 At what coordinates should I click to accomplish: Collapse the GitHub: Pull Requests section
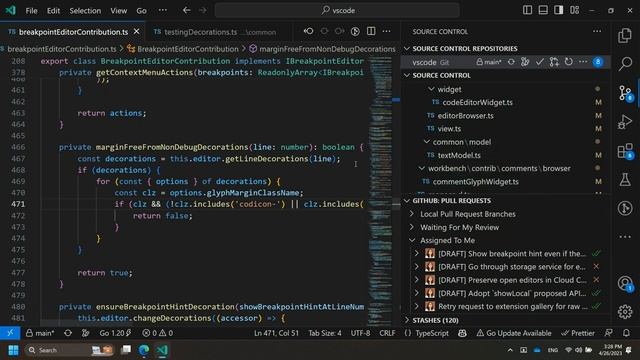click(x=451, y=201)
